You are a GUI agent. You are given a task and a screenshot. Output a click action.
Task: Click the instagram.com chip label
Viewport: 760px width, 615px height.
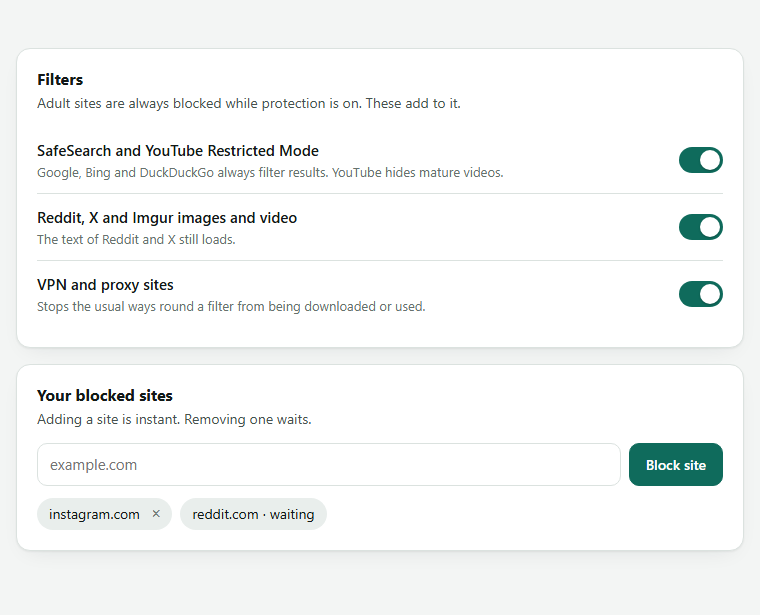click(x=94, y=514)
